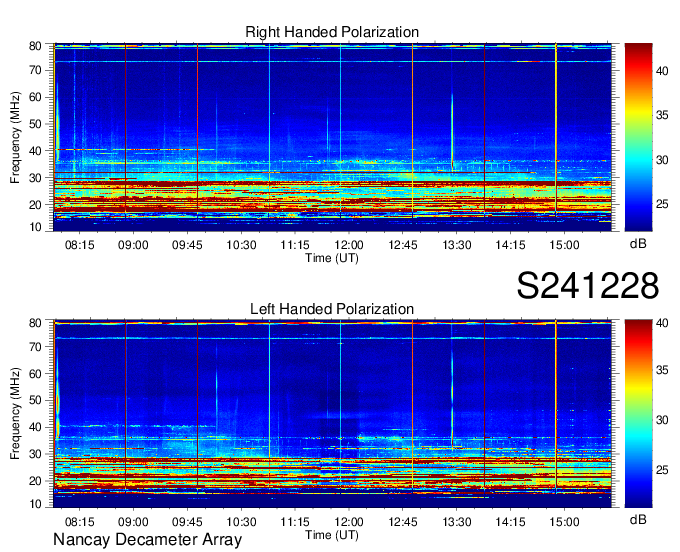Click the 10:30 tick label under Left Handed plot
The image size is (680, 552).
[x=241, y=522]
